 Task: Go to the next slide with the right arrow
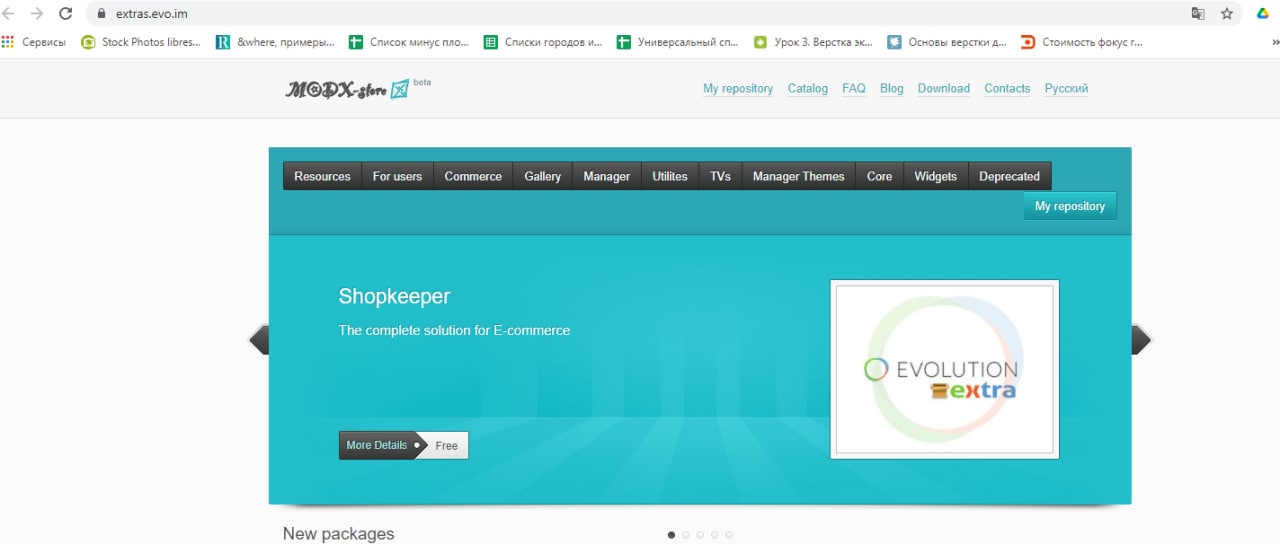tap(1141, 340)
